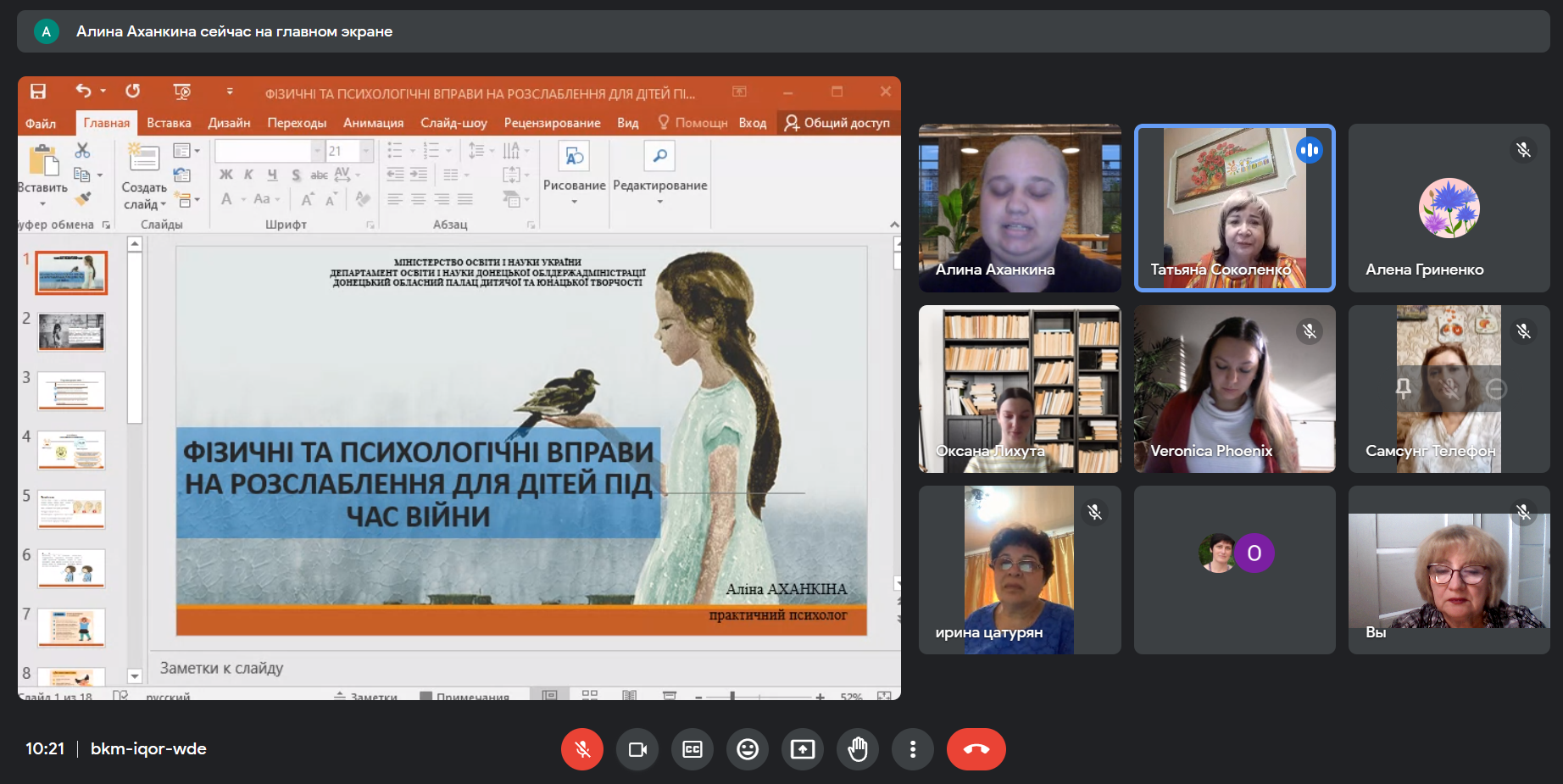
Task: Click the Save icon in PowerPoint title bar
Action: click(38, 92)
